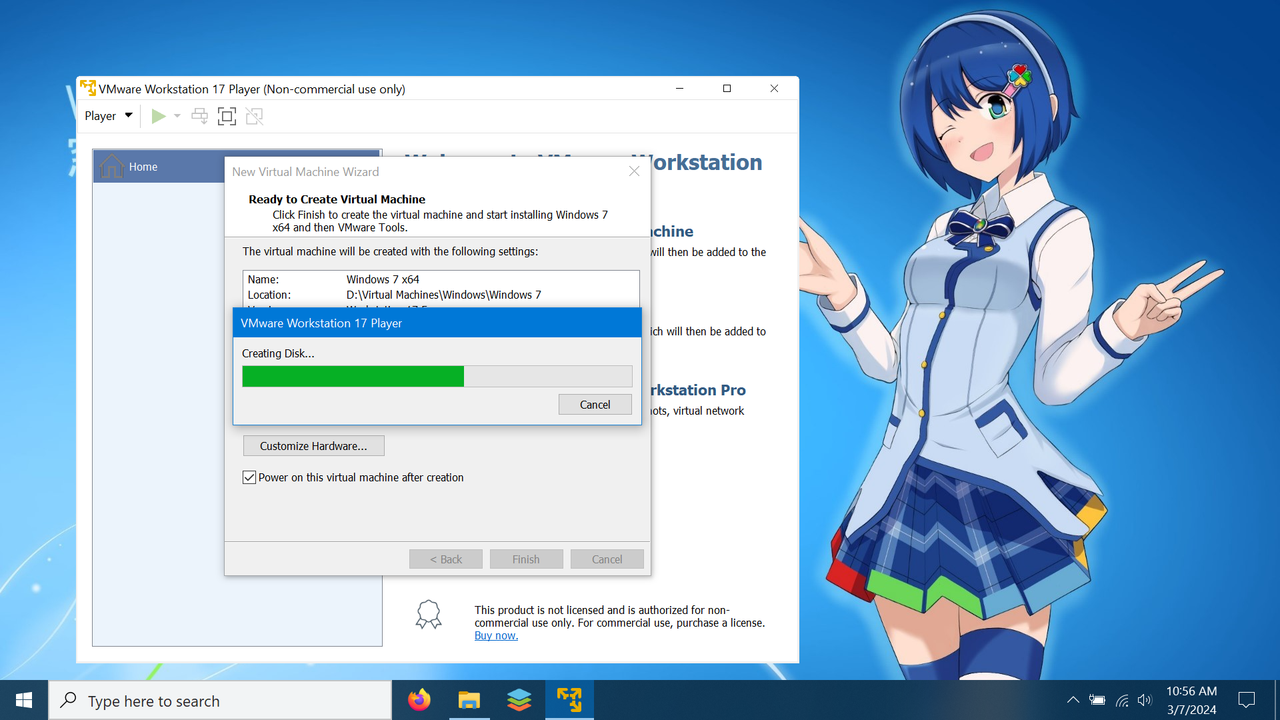Open the Player menu dropdown
Image resolution: width=1280 pixels, height=720 pixels.
click(108, 116)
